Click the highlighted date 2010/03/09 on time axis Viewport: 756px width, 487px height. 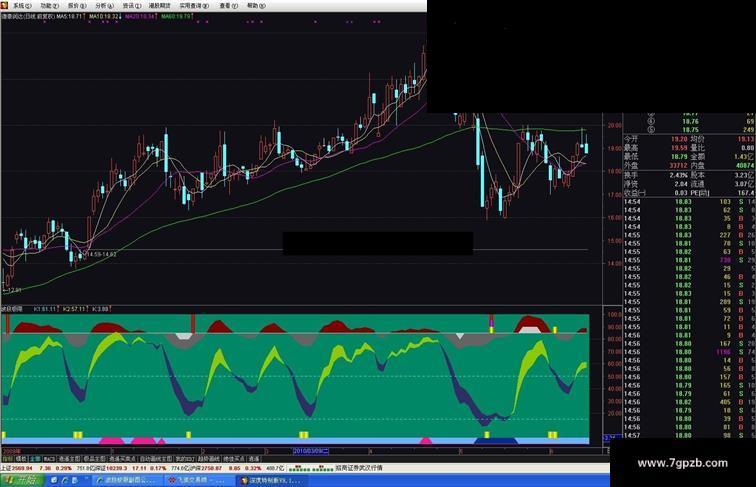pyautogui.click(x=311, y=451)
